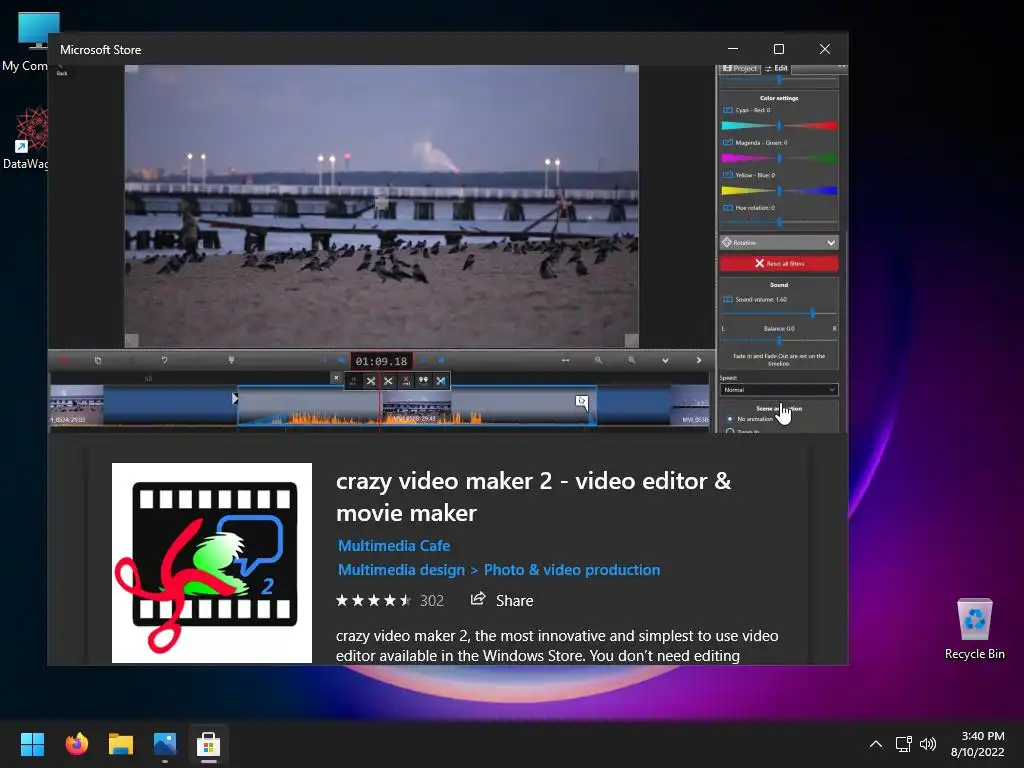
Task: Show hidden system tray icons
Action: click(x=876, y=744)
